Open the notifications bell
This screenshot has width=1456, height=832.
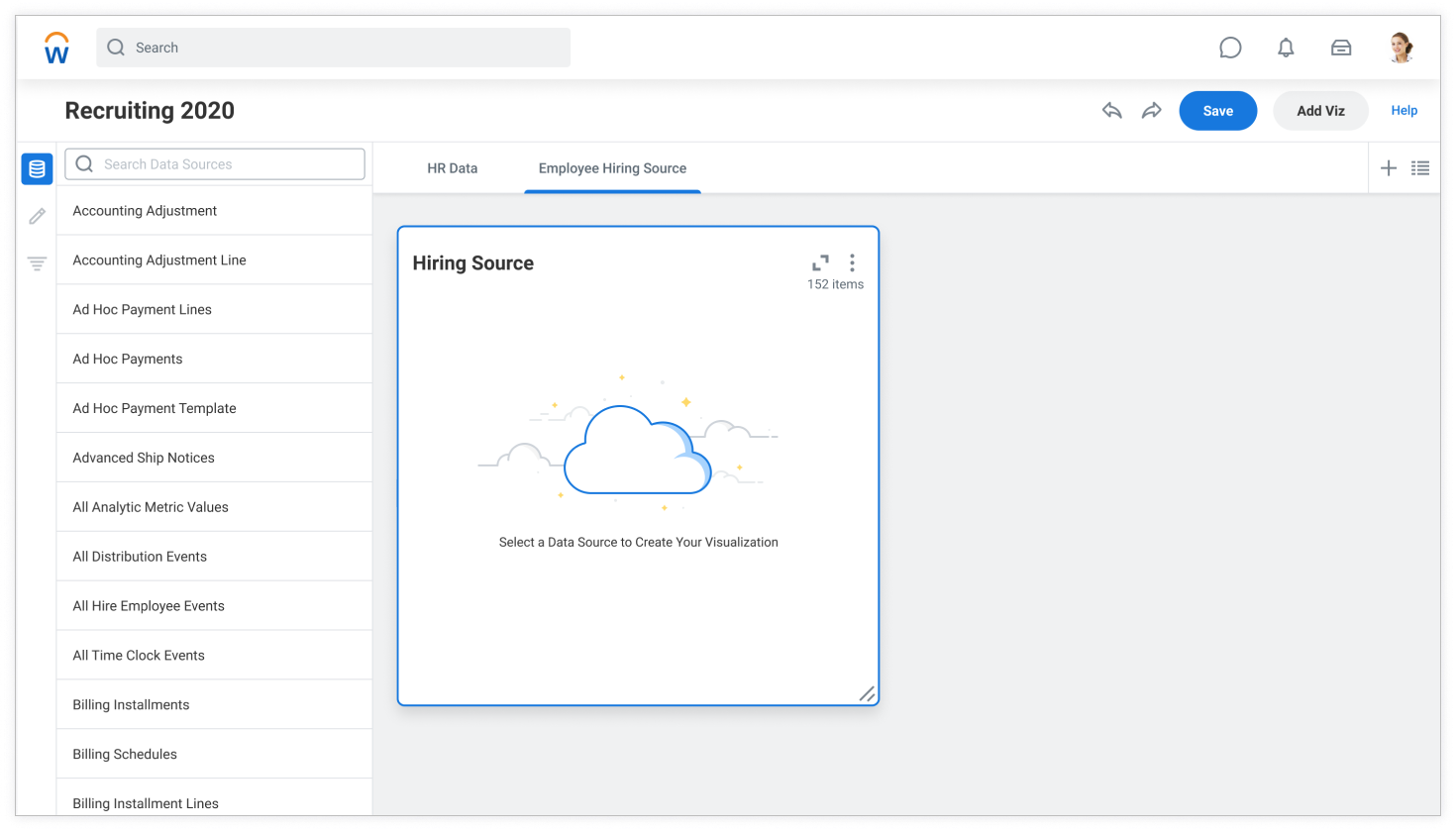click(x=1286, y=48)
